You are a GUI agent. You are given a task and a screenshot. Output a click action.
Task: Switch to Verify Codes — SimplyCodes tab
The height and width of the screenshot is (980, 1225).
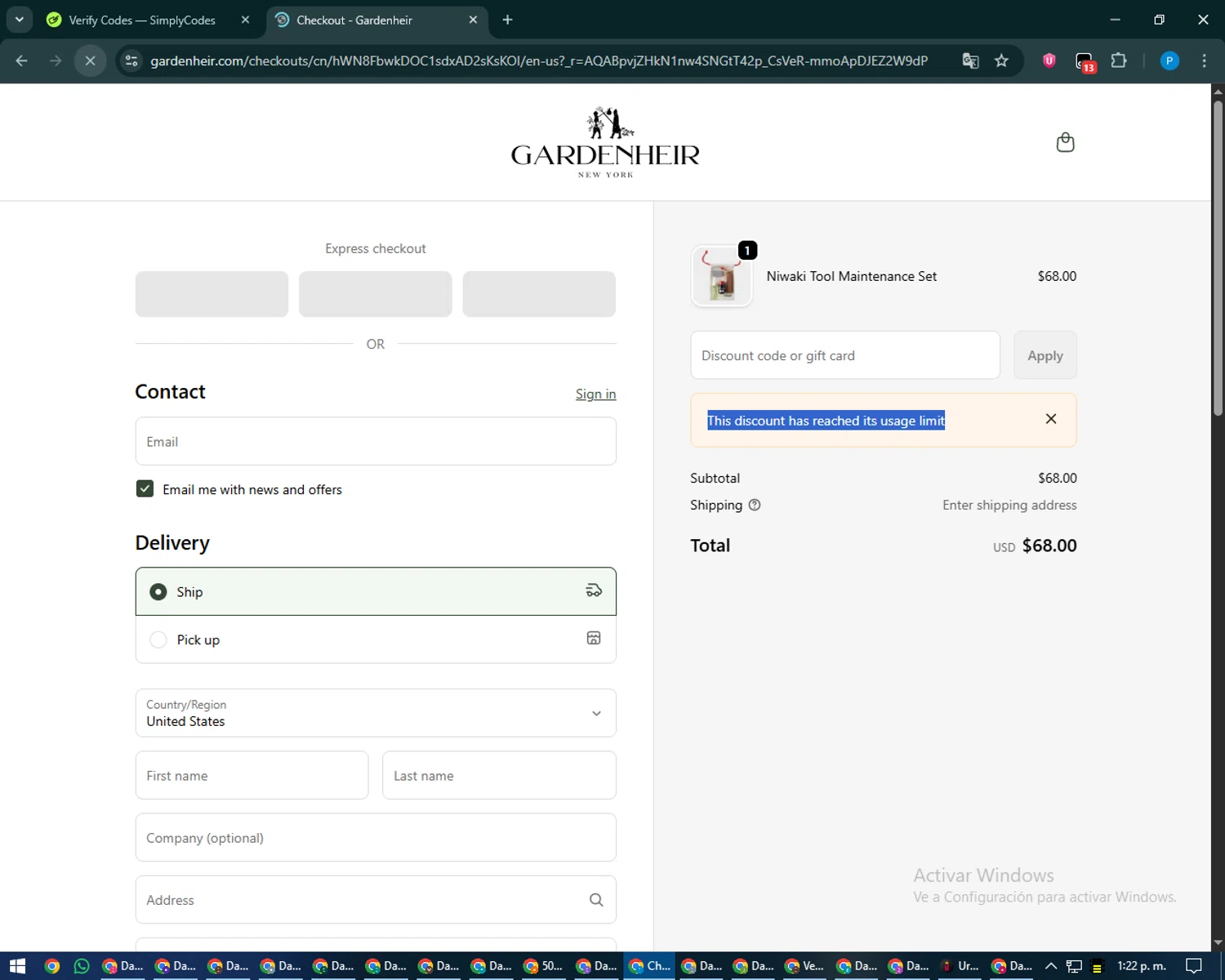point(147,20)
